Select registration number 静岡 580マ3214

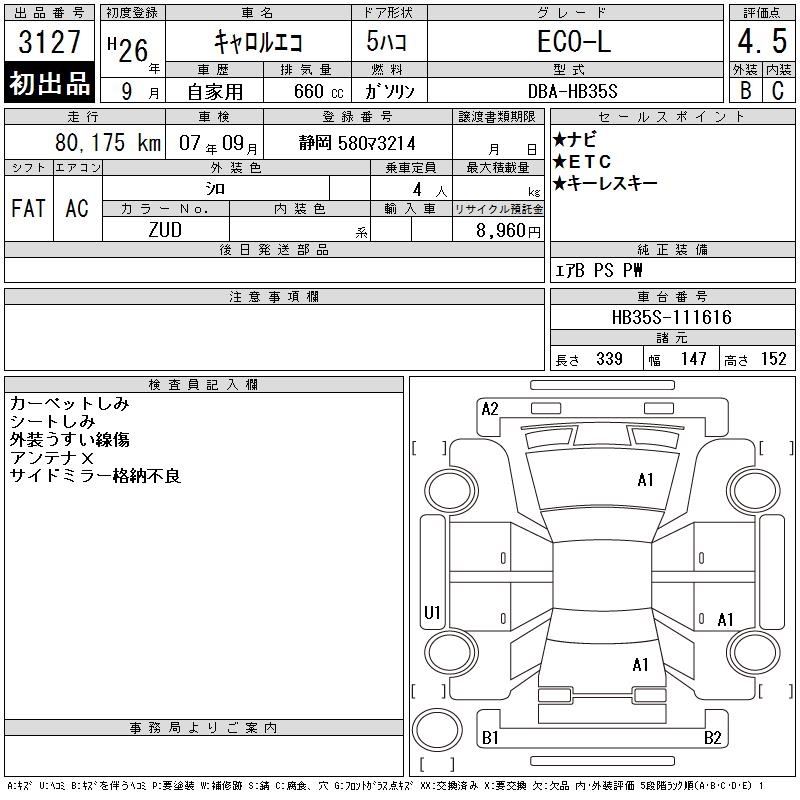point(357,143)
